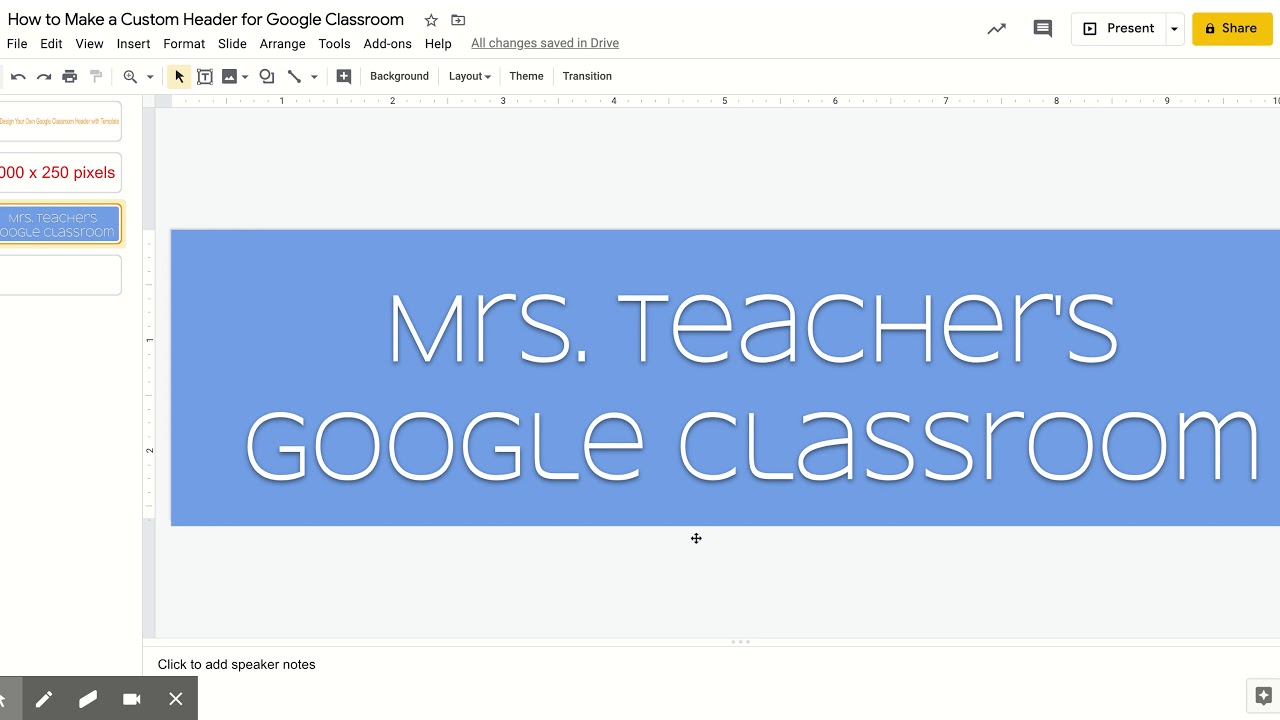
Task: Open the Slide menu
Action: point(232,44)
